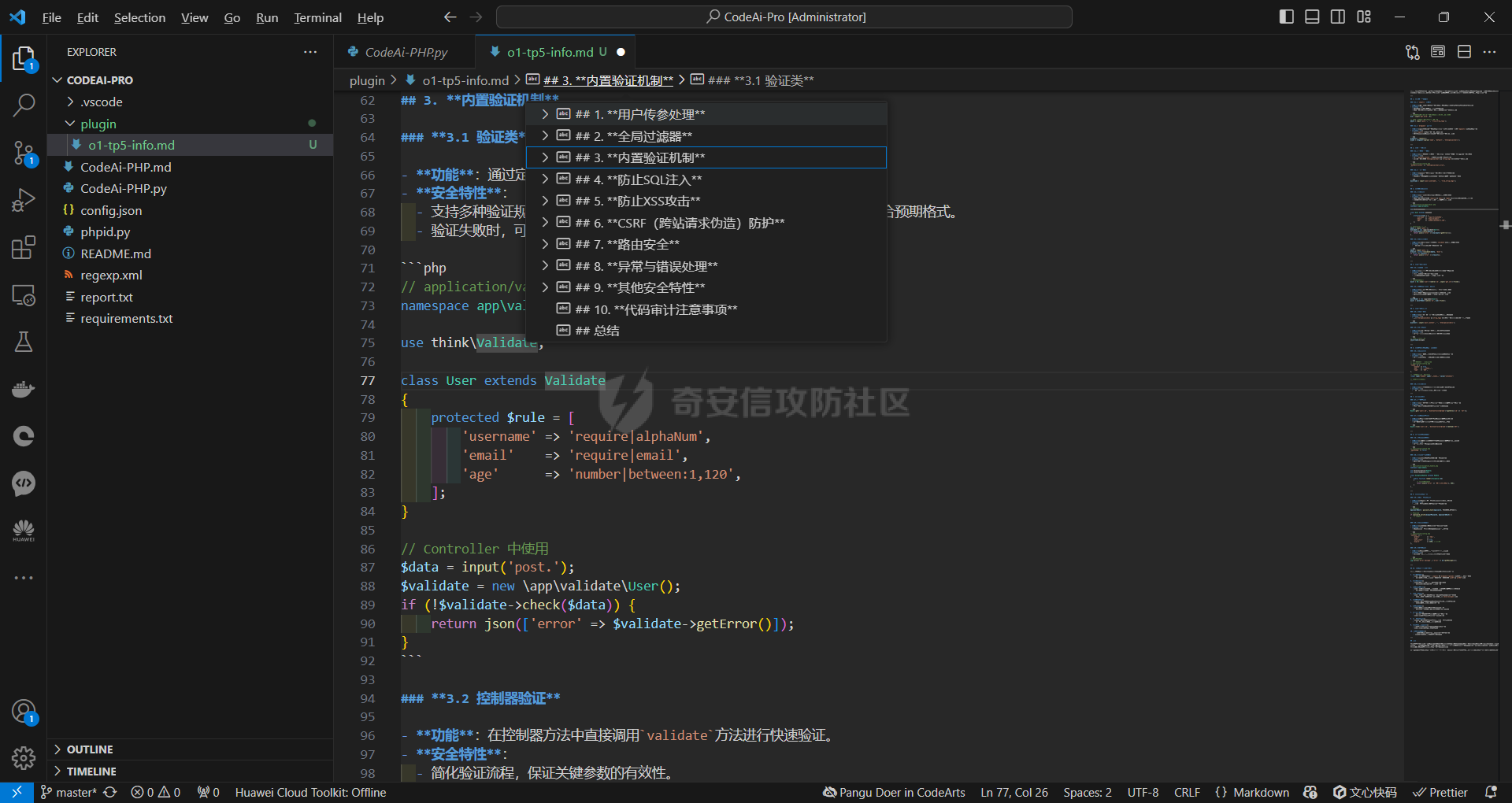
Task: Collapse the plugin folder
Action: (x=70, y=124)
